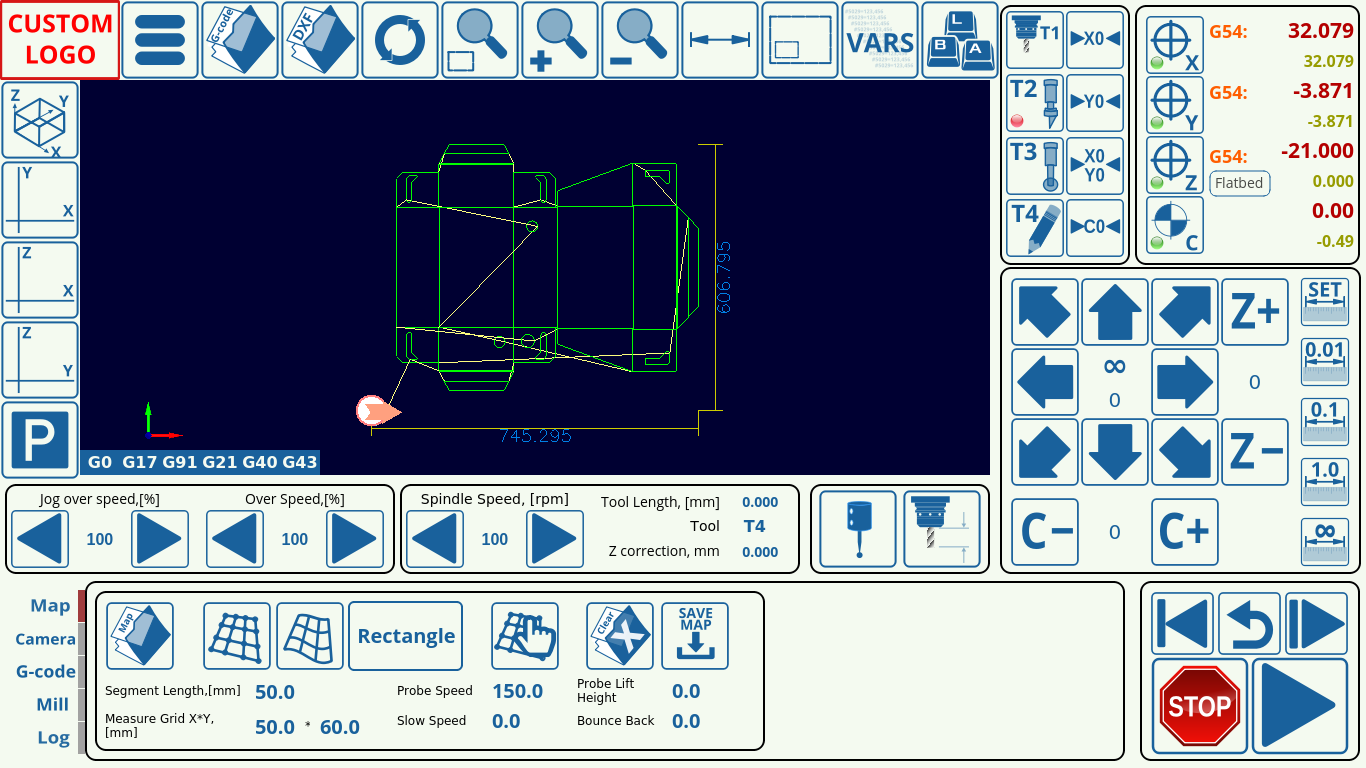The height and width of the screenshot is (768, 1366).
Task: Enable continuous infinity jog mode
Action: pos(1324,541)
